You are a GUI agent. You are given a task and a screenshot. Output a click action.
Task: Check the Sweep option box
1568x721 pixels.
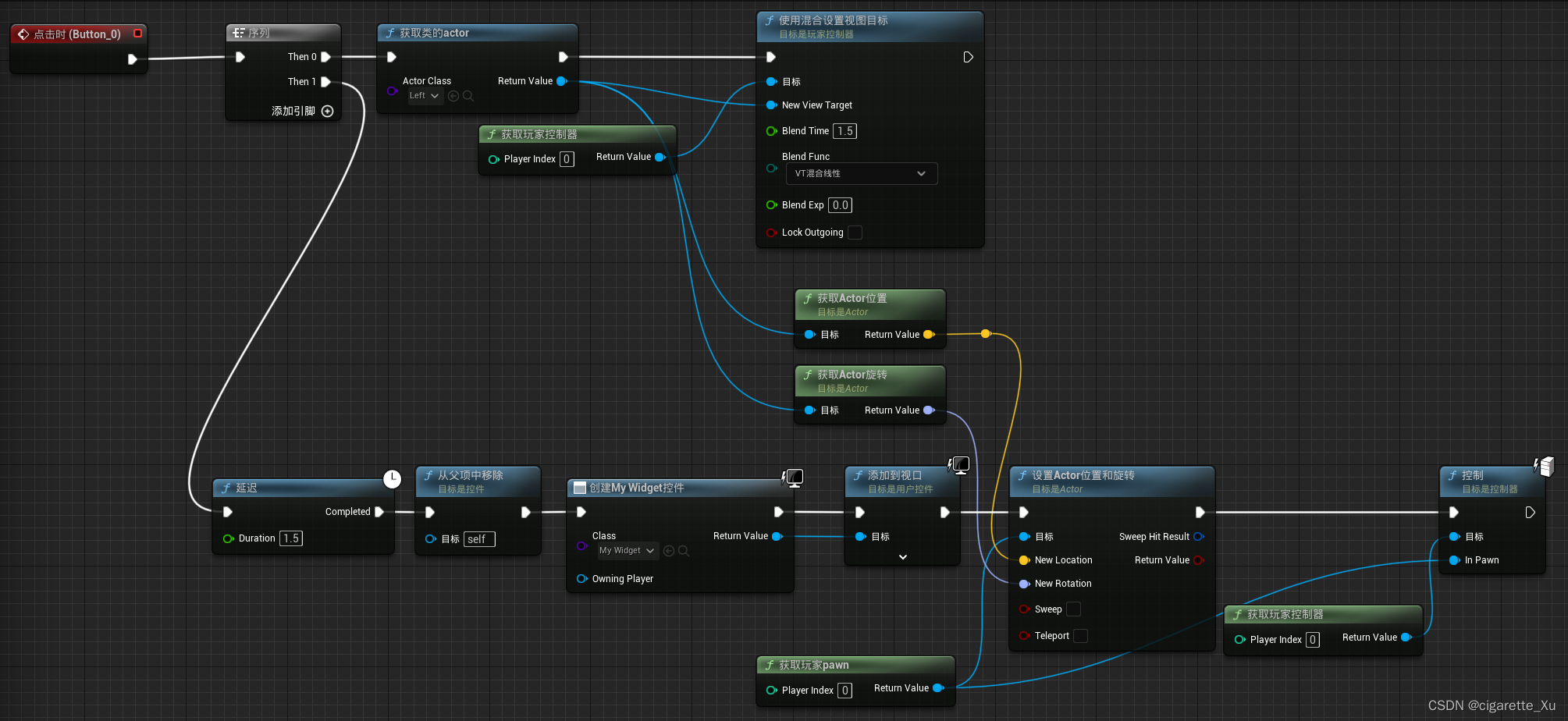[x=1074, y=609]
